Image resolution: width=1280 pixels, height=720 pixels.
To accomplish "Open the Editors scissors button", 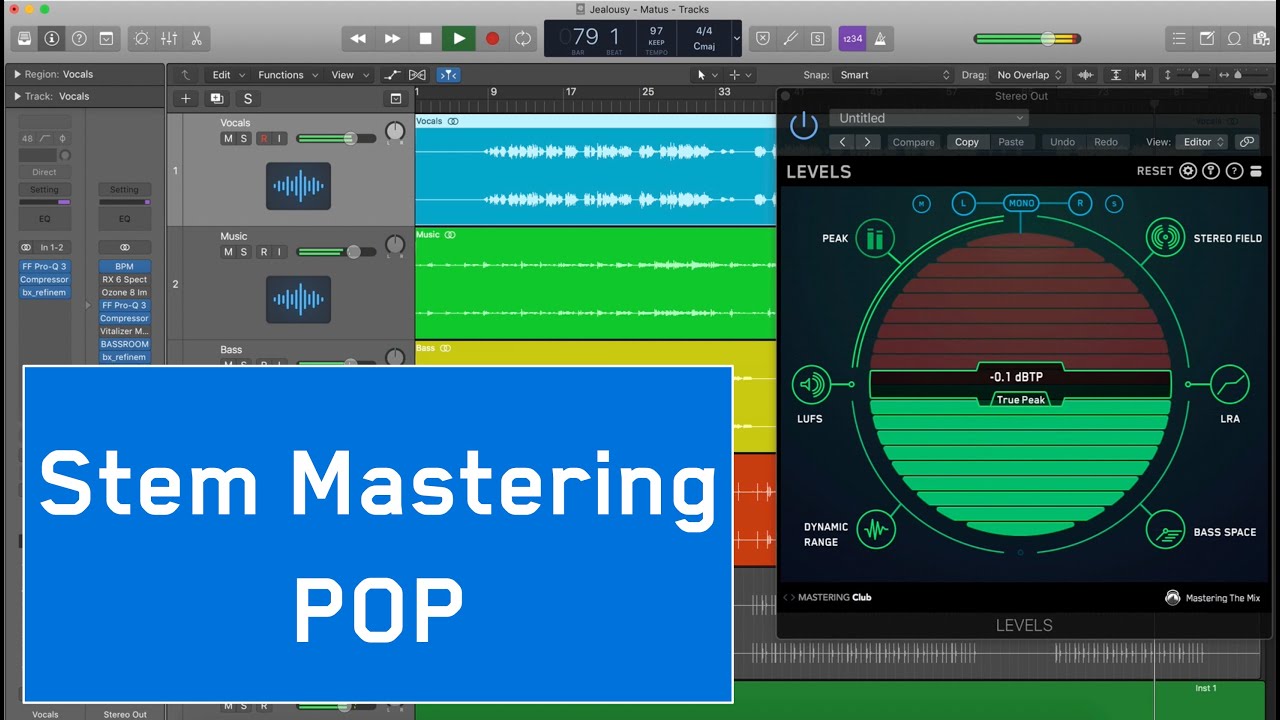I will click(196, 38).
